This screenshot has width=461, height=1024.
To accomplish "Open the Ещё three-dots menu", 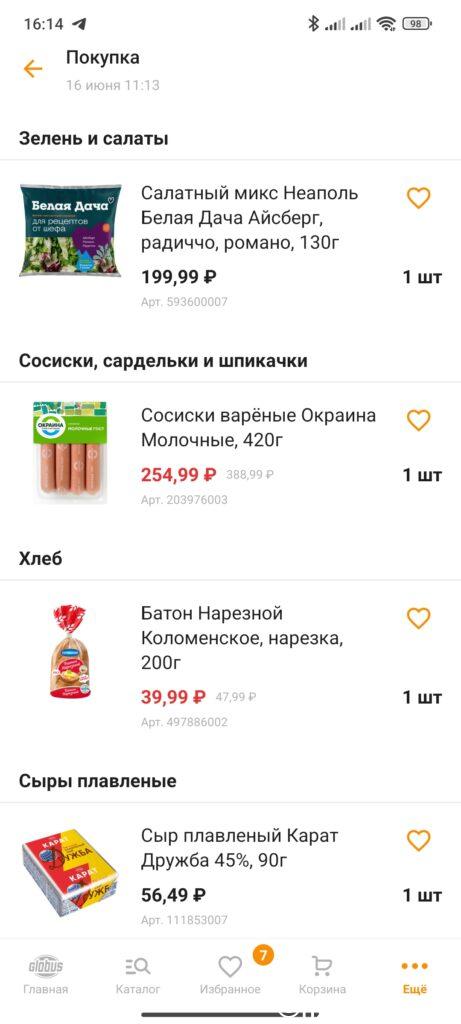I will point(415,975).
